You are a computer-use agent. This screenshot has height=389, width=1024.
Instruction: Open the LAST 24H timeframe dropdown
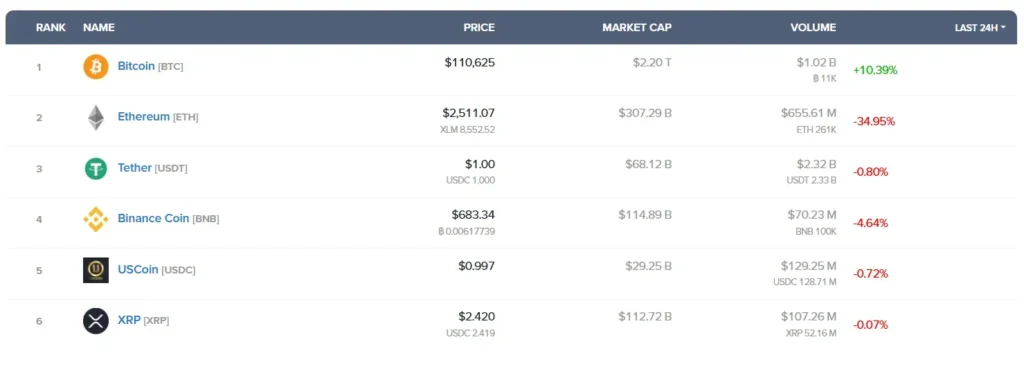point(980,27)
